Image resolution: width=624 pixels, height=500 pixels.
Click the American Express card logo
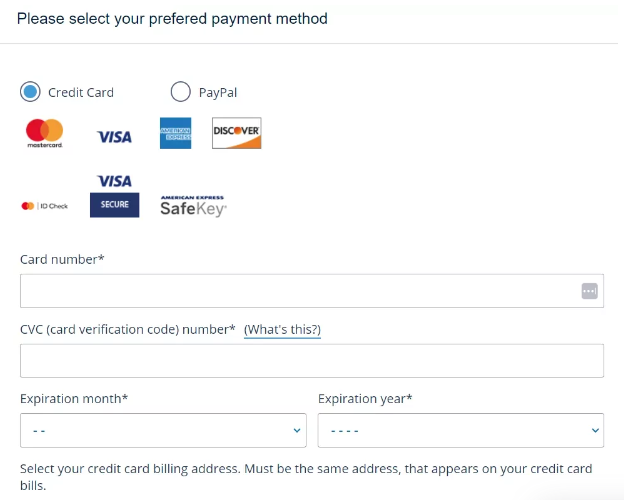pos(175,133)
